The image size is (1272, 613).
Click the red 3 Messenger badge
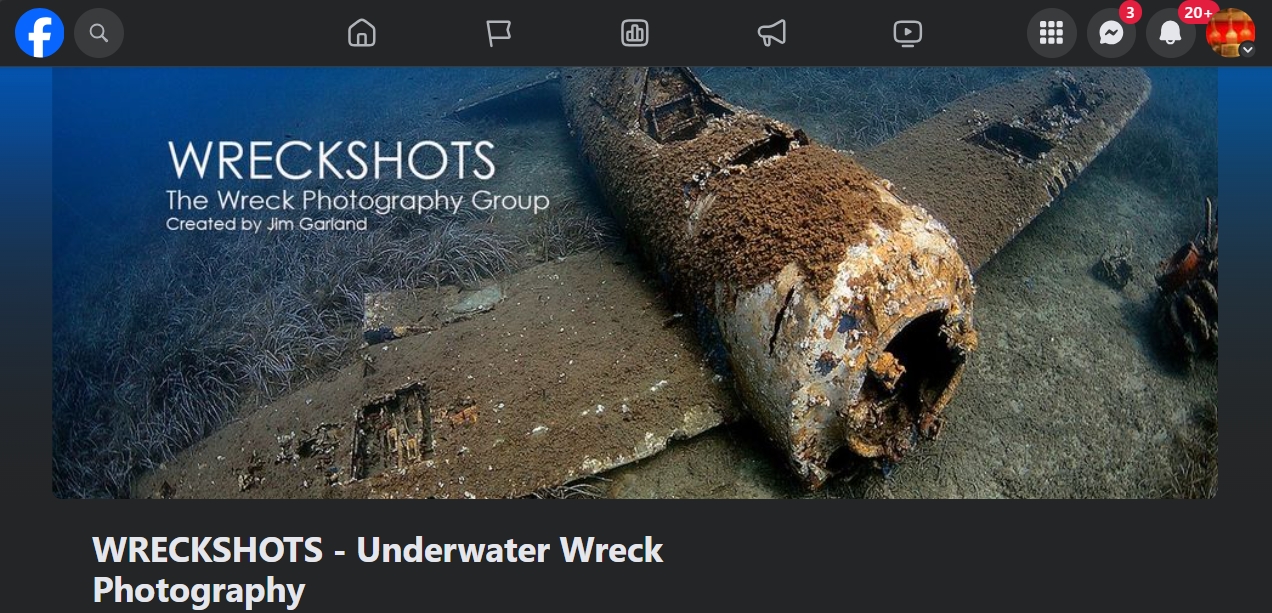tap(1130, 12)
